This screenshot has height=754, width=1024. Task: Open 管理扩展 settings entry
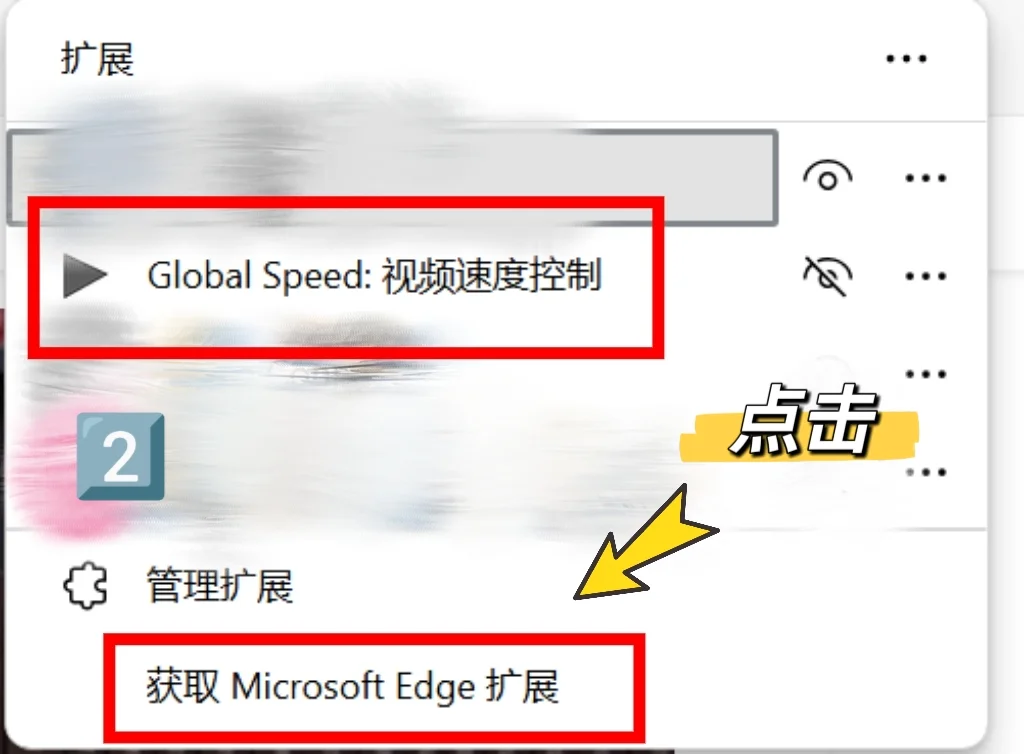(x=219, y=585)
